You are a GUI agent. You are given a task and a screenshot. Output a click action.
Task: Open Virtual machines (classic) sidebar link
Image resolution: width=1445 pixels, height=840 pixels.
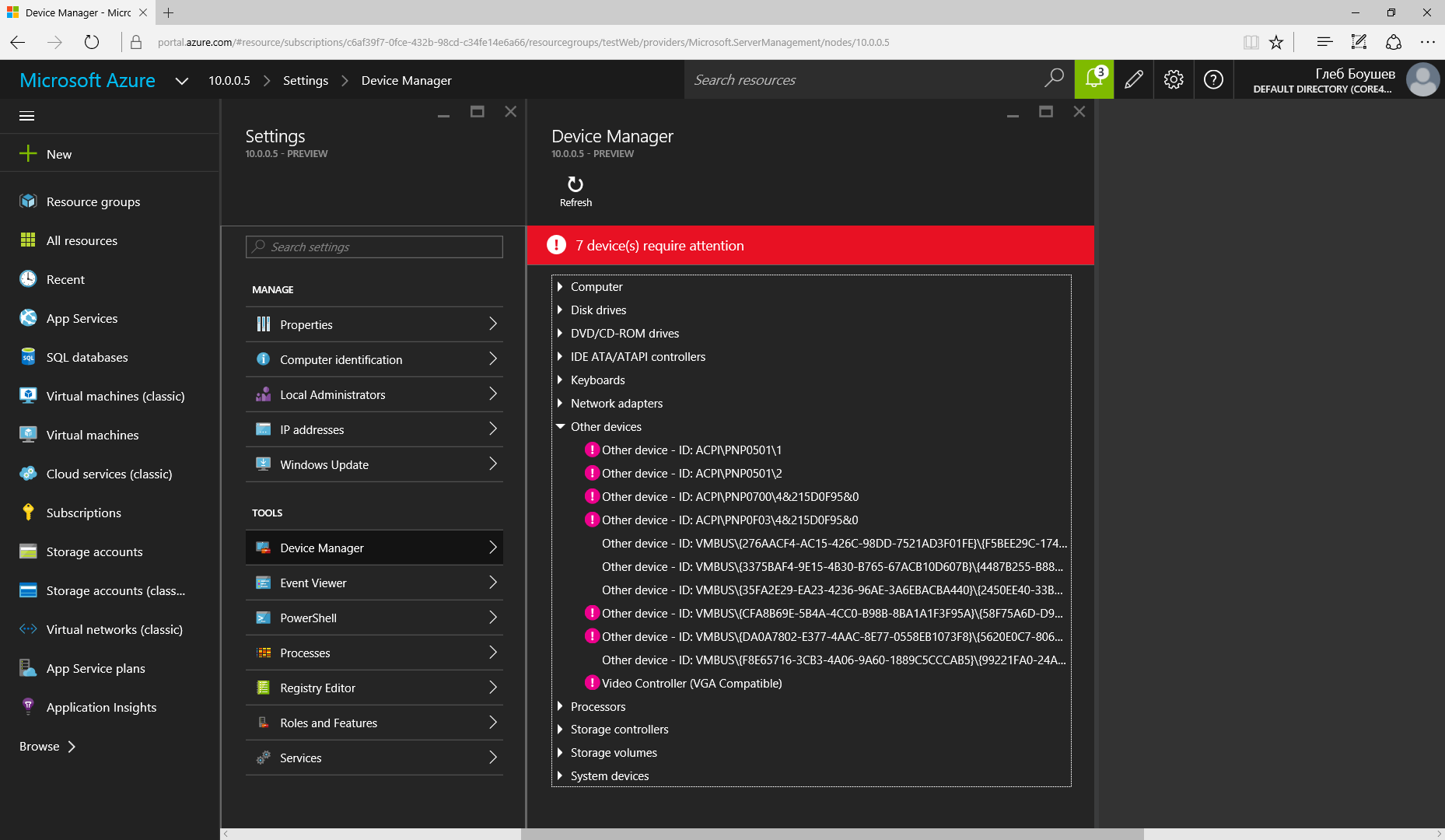115,396
